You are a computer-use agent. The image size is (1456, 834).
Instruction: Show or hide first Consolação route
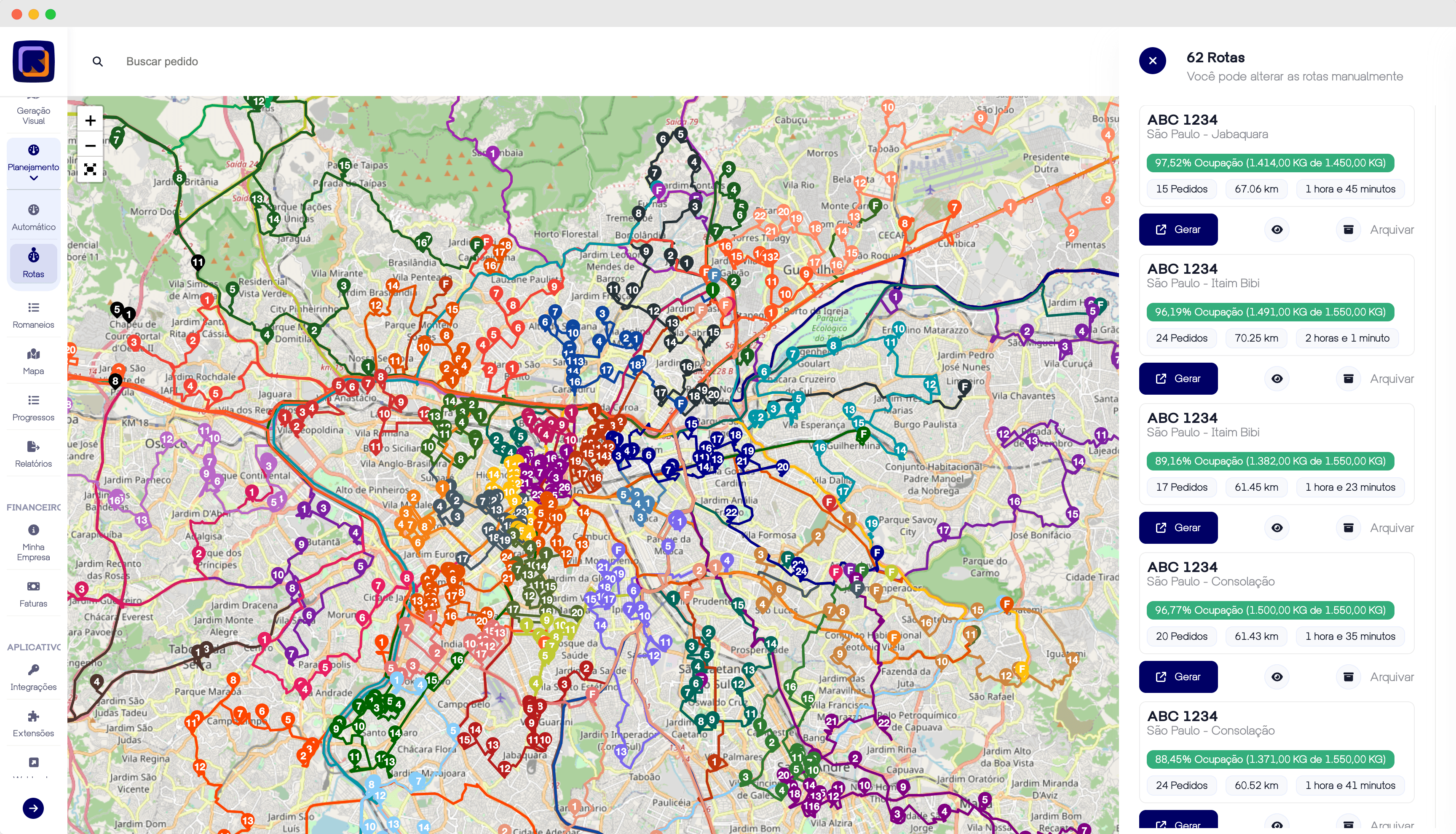1277,676
